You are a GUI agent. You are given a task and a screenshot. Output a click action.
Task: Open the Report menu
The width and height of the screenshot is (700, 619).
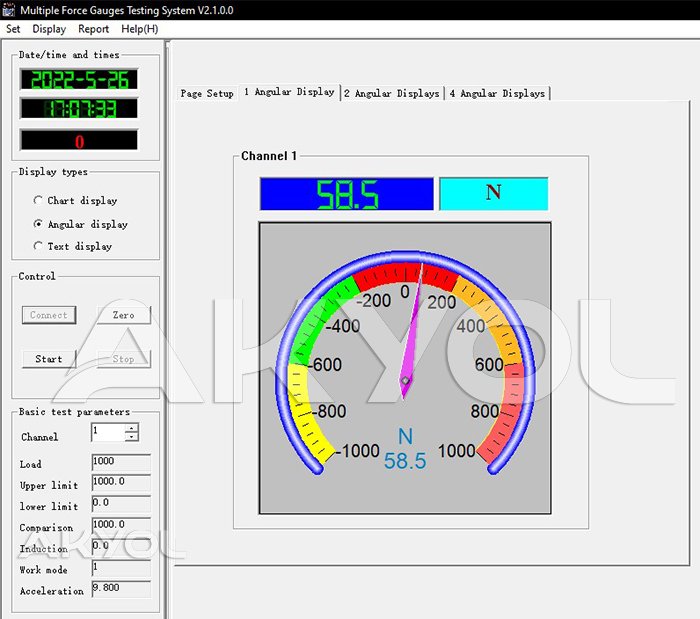click(x=94, y=29)
